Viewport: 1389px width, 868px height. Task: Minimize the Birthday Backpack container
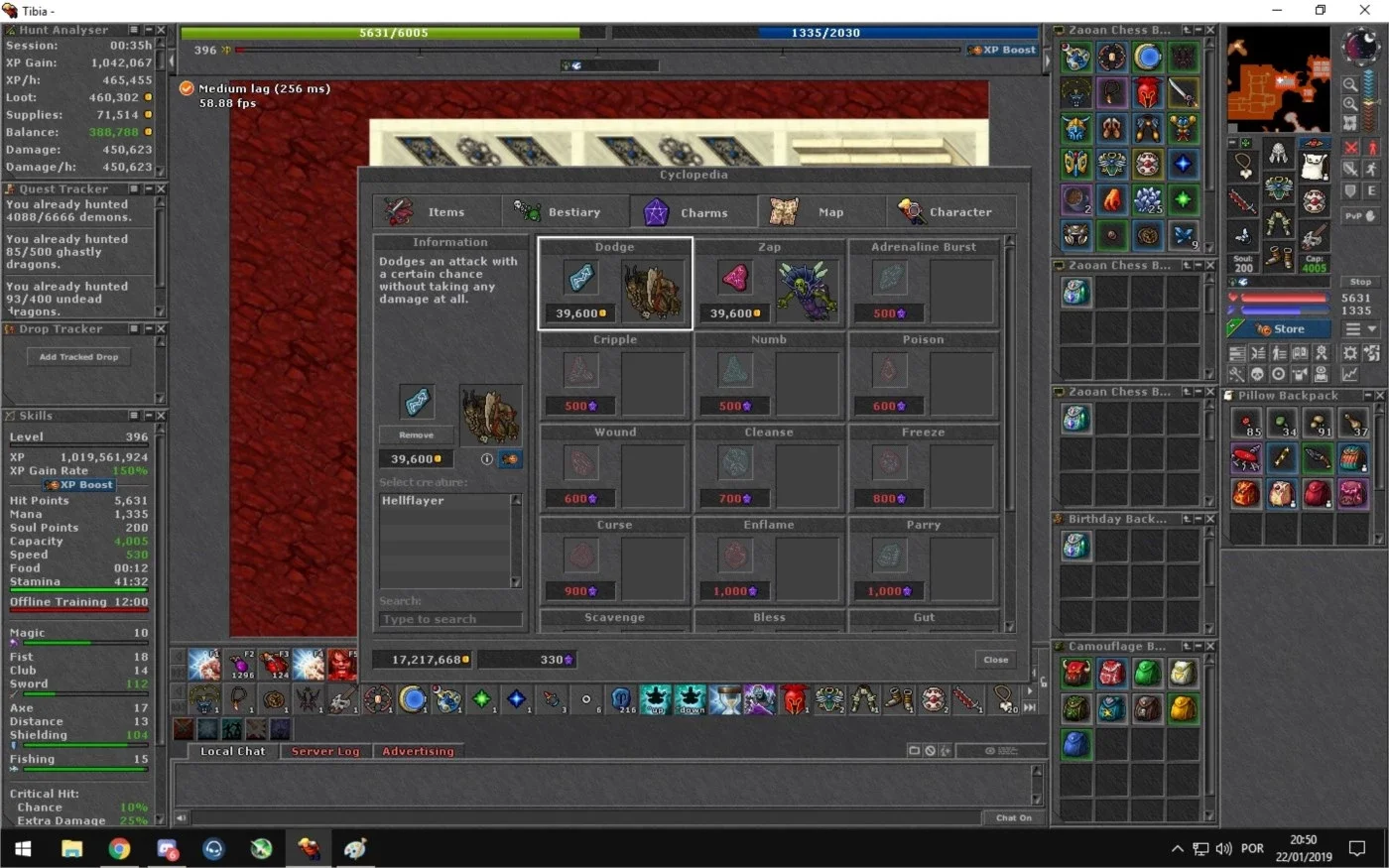pos(1198,519)
